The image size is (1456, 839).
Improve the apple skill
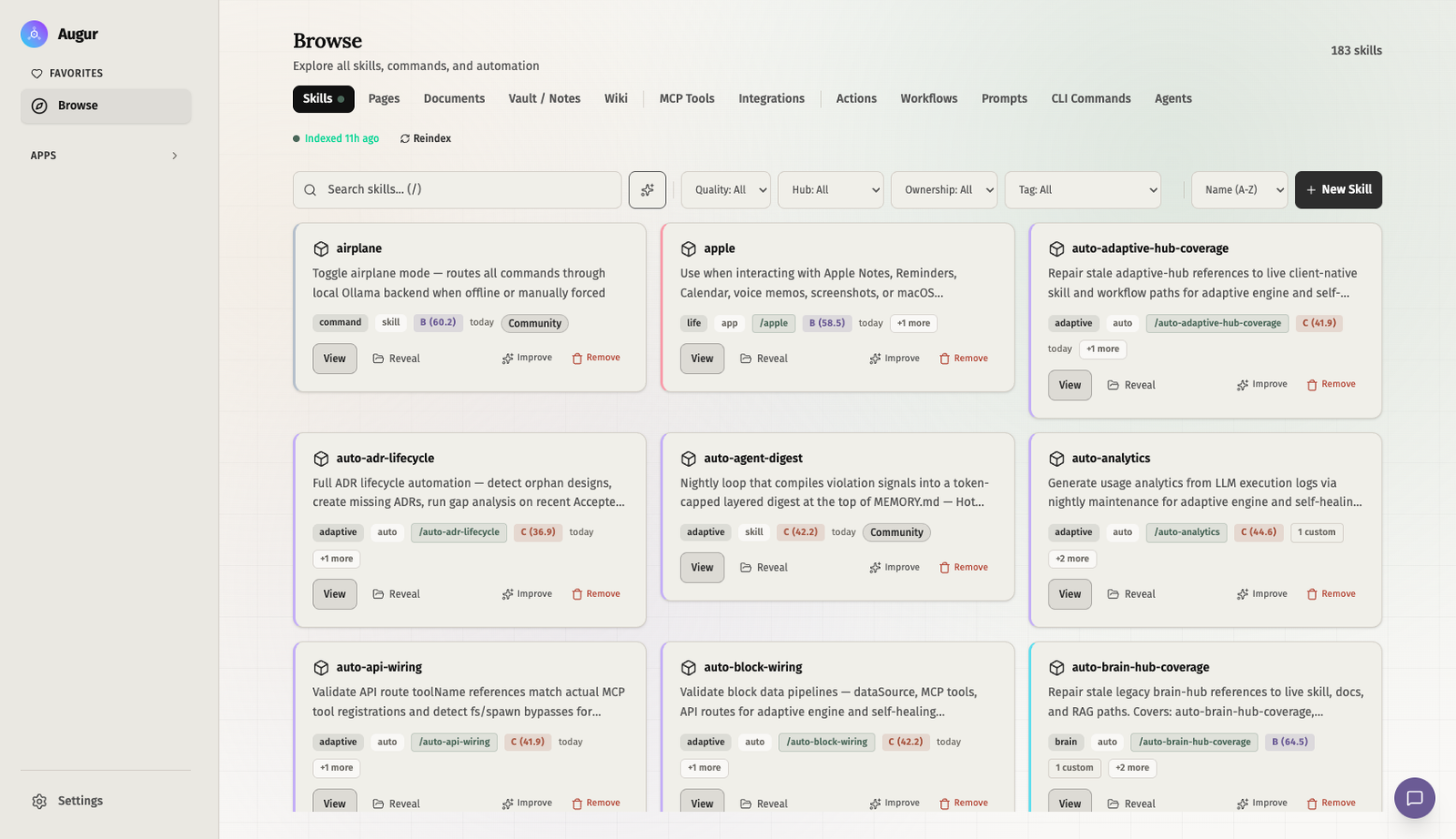(x=895, y=359)
